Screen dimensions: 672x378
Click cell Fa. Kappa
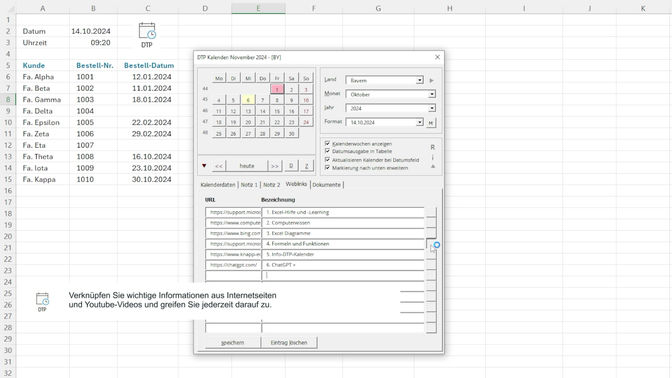(42, 179)
